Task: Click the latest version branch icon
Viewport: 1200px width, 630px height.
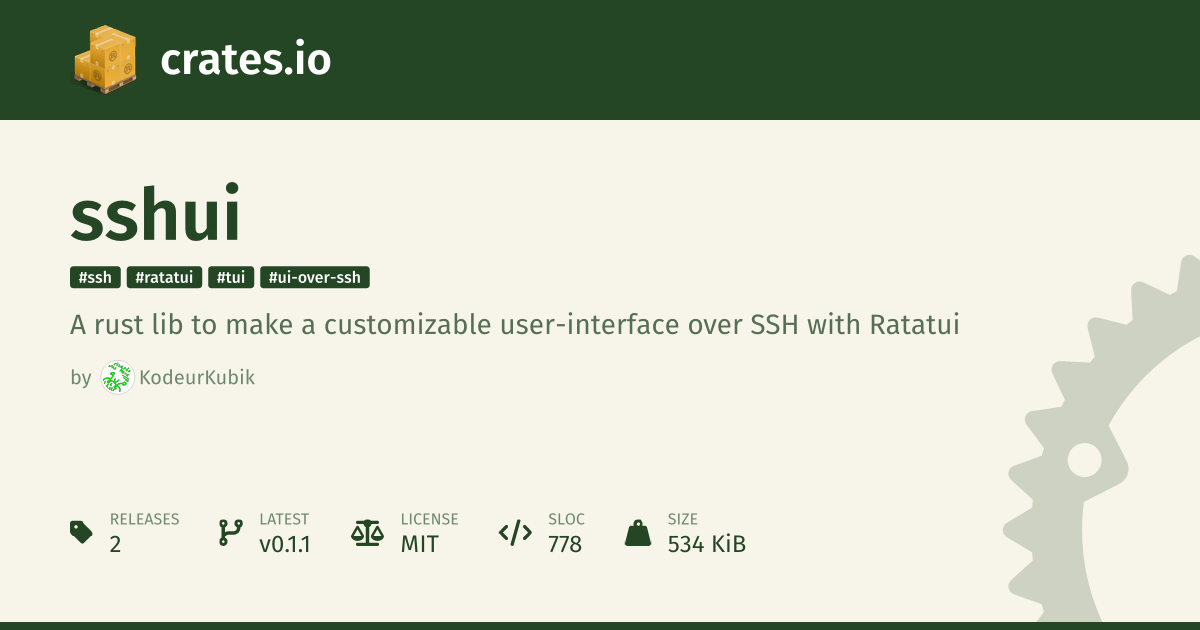Action: point(230,532)
